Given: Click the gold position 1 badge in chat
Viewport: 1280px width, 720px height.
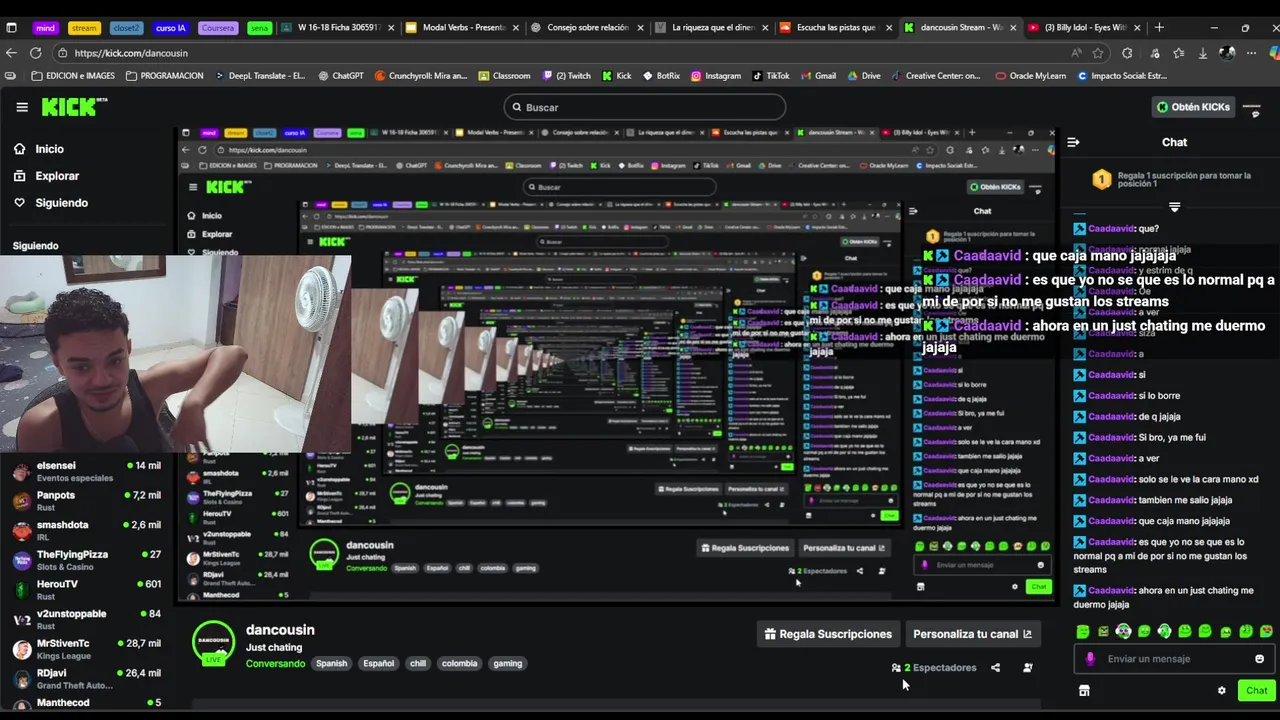Looking at the screenshot, I should (1101, 180).
